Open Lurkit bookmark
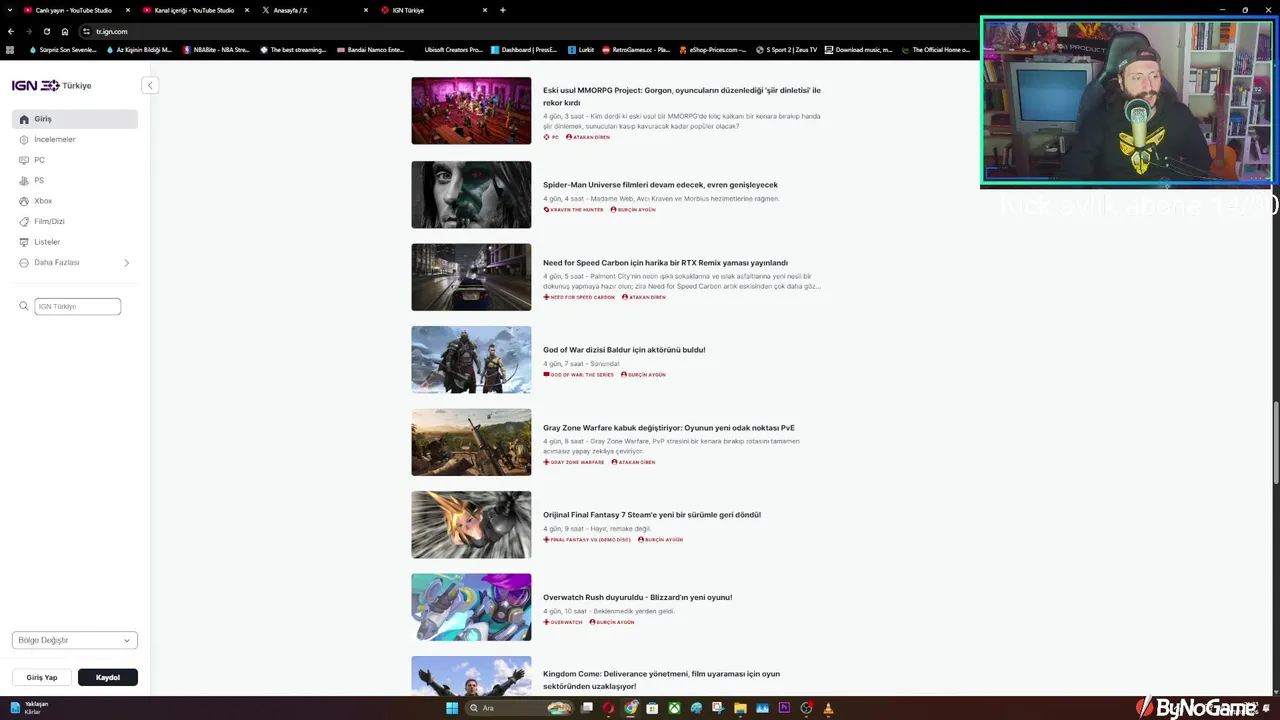Screen dimensions: 1280x720 coord(581,50)
